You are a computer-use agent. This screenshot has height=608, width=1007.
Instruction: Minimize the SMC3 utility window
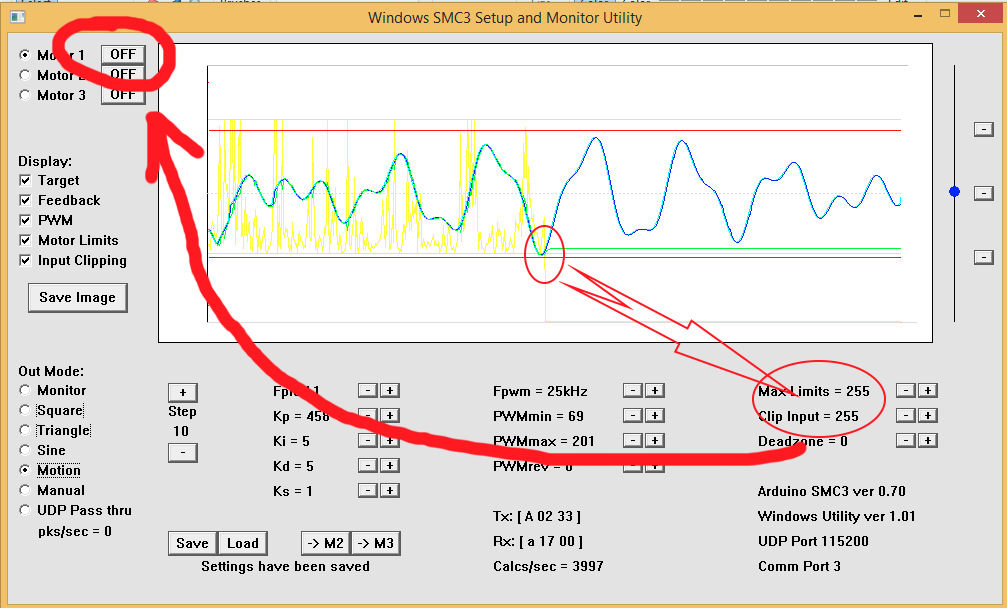(918, 15)
